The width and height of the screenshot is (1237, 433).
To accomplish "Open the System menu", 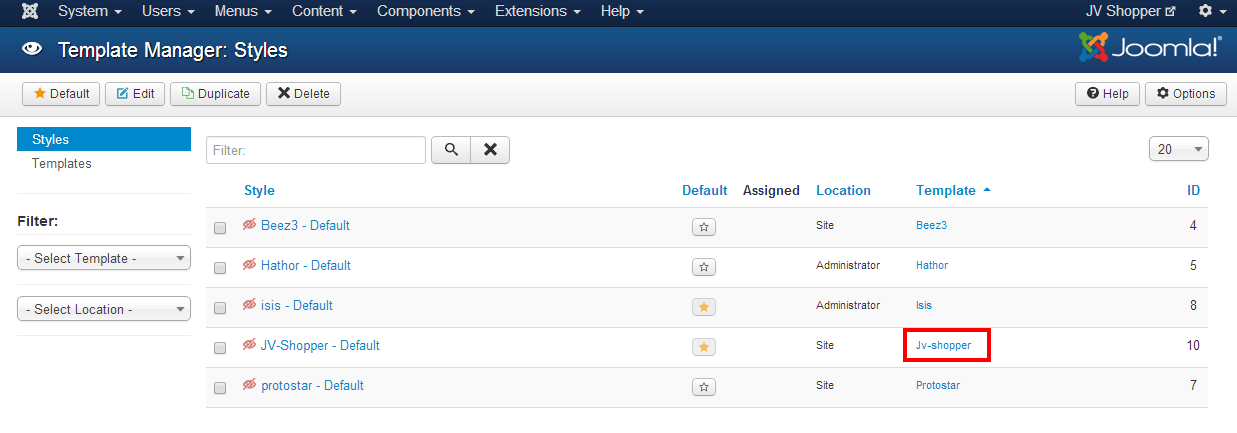I will 90,12.
